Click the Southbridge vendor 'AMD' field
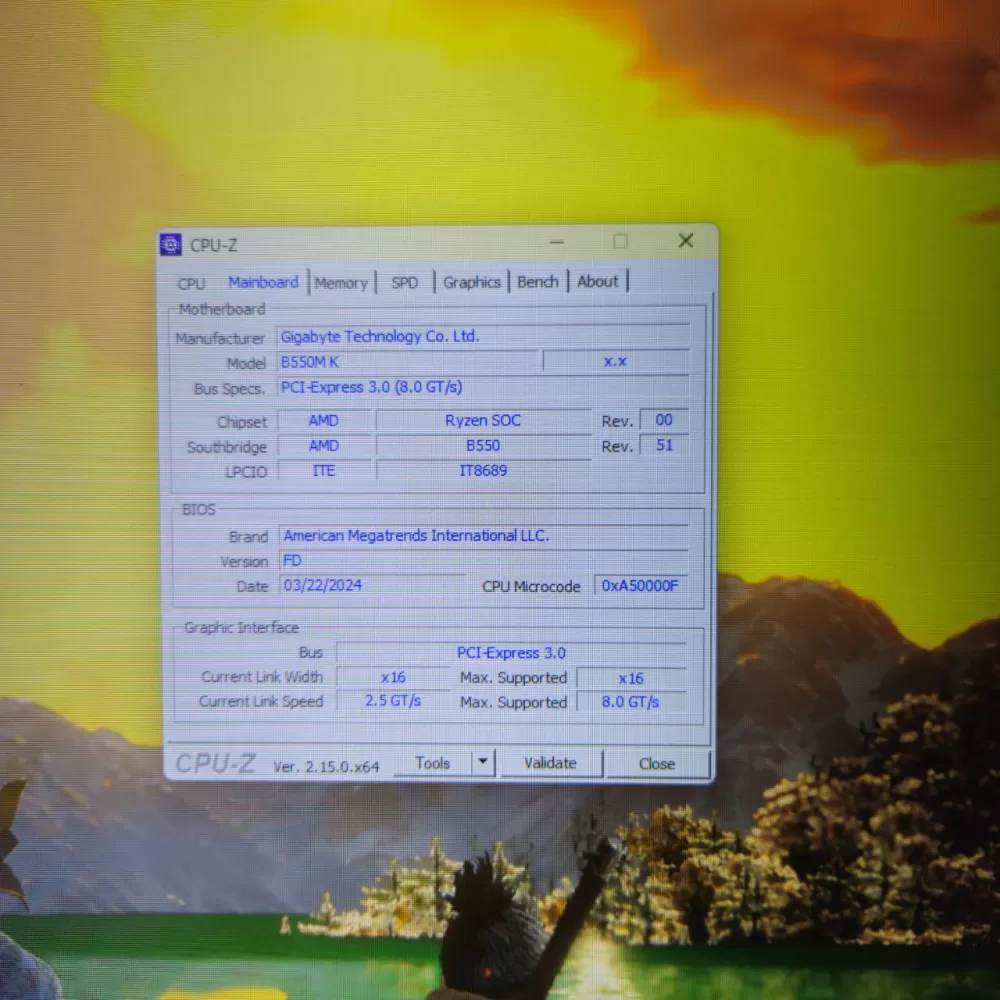The height and width of the screenshot is (1000, 1000). pyautogui.click(x=324, y=446)
